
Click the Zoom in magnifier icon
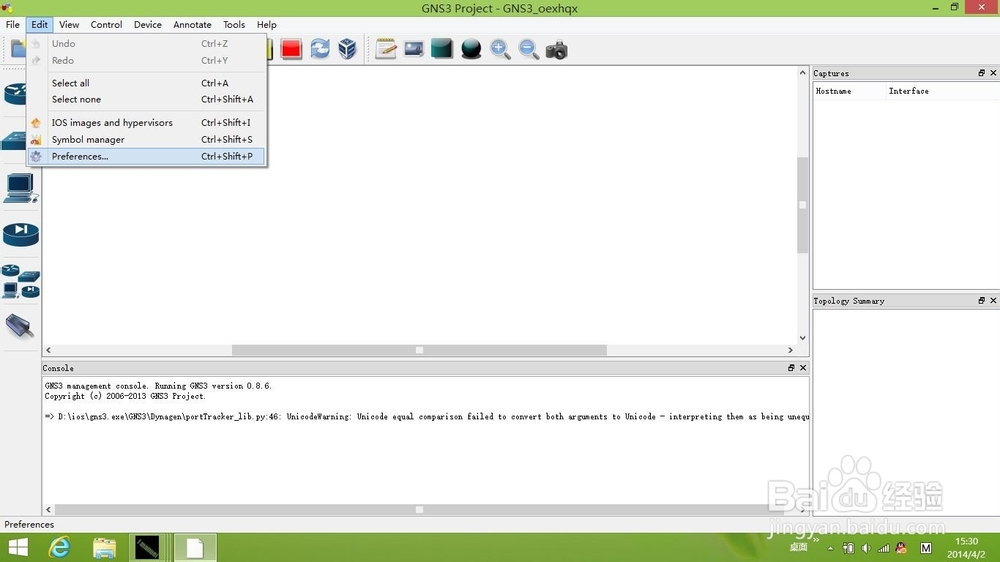(500, 49)
